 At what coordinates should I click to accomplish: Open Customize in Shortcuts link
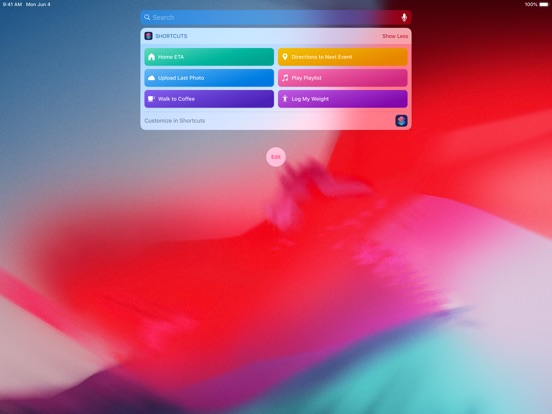pos(175,120)
